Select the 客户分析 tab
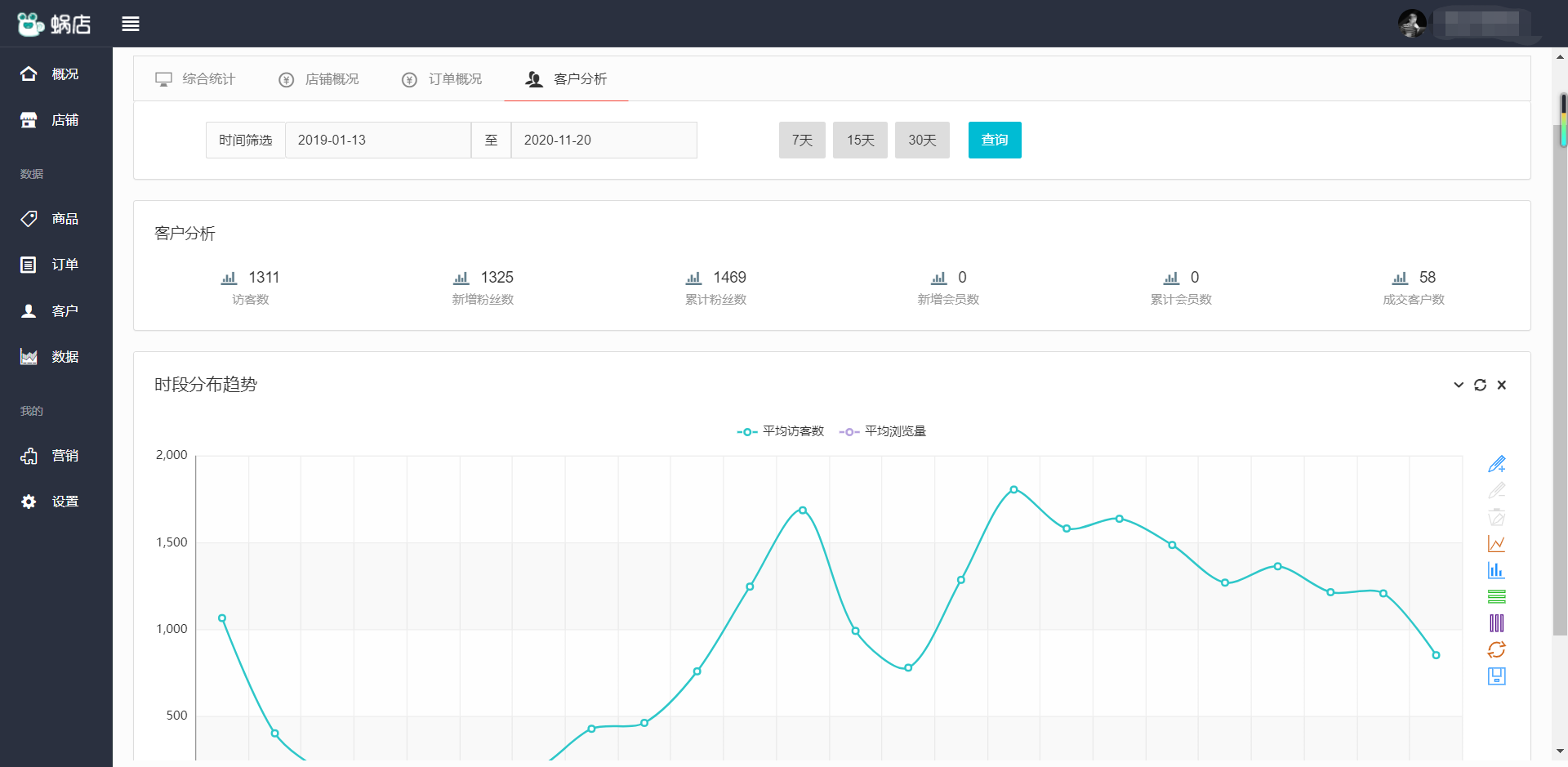This screenshot has height=767, width=1568. pos(566,79)
